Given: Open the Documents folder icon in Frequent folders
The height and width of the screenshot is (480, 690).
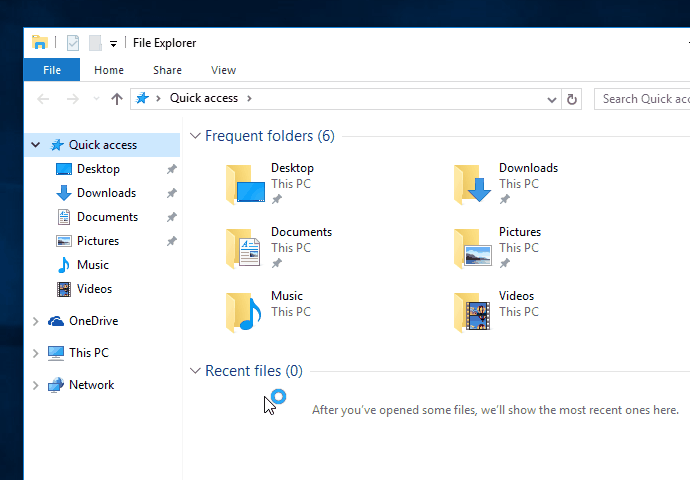Looking at the screenshot, I should point(244,248).
